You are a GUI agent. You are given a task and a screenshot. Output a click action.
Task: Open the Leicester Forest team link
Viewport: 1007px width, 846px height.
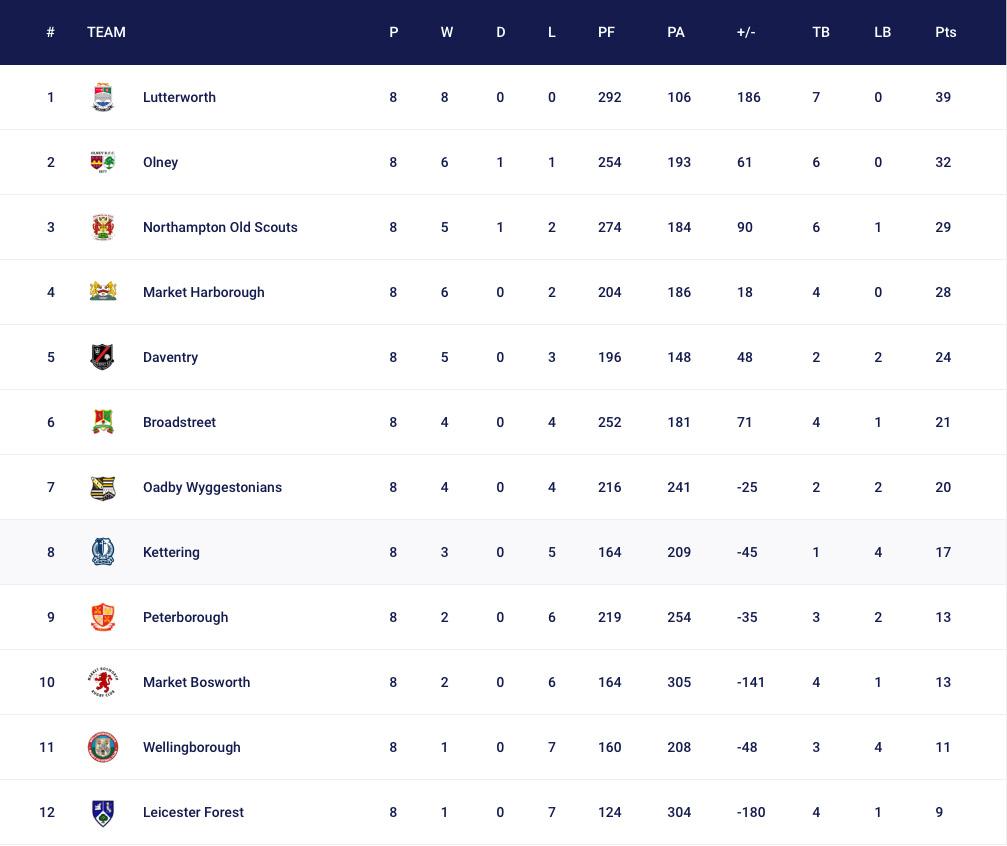(193, 812)
